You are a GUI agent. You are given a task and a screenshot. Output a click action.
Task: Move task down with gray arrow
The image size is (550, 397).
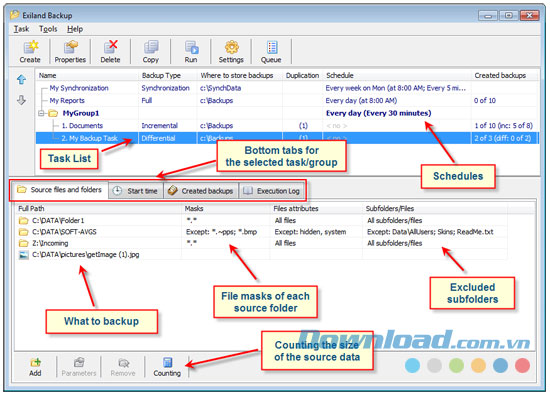coord(21,100)
